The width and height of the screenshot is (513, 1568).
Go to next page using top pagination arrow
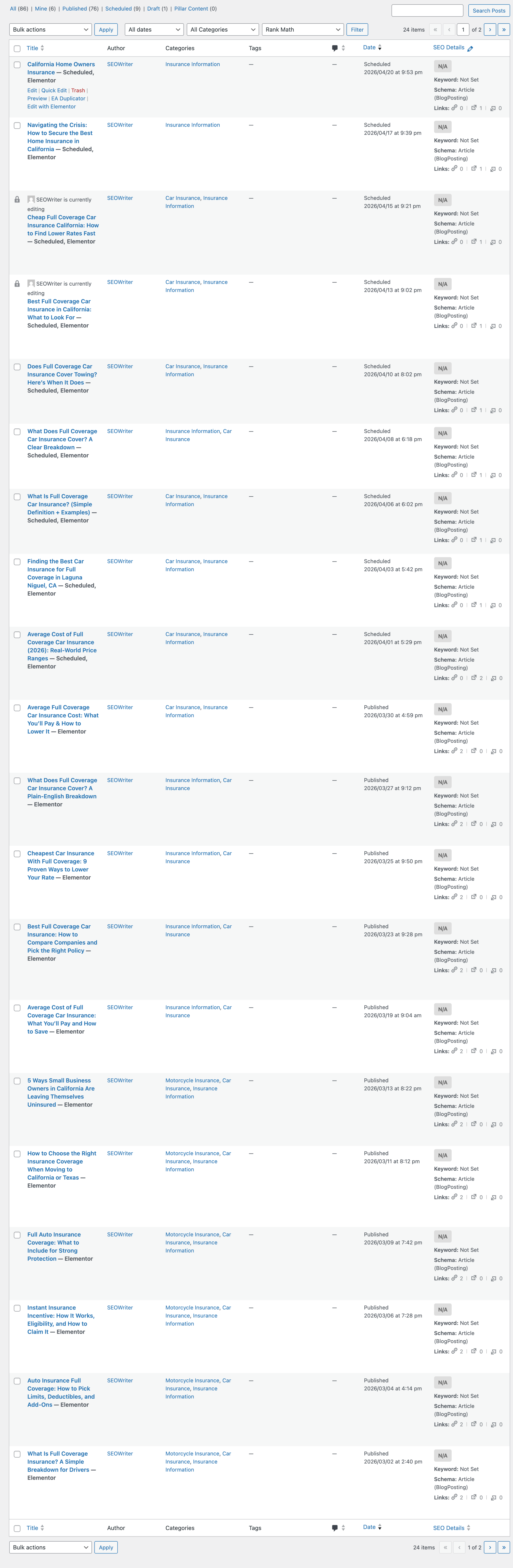(490, 29)
